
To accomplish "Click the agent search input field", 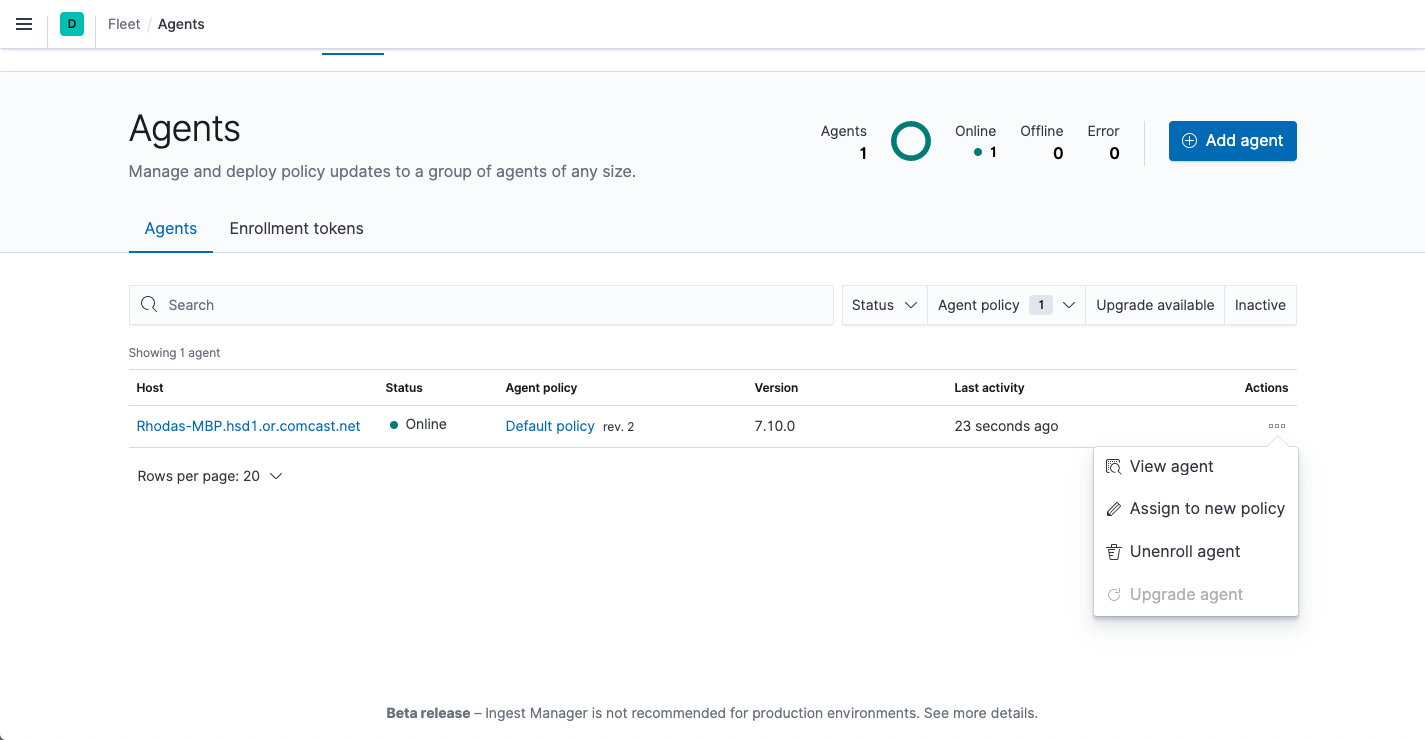I will click(x=490, y=305).
